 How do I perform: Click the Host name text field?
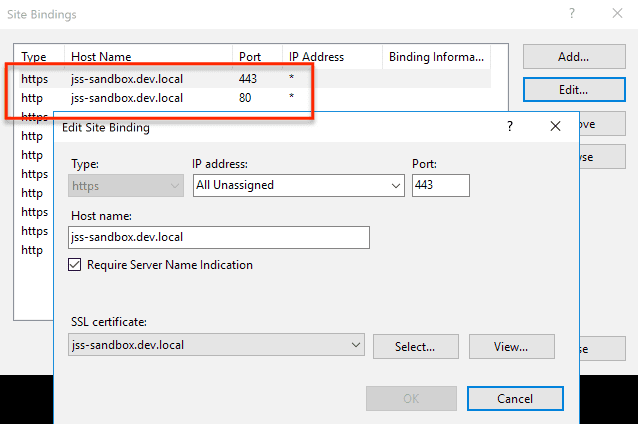pyautogui.click(x=220, y=237)
